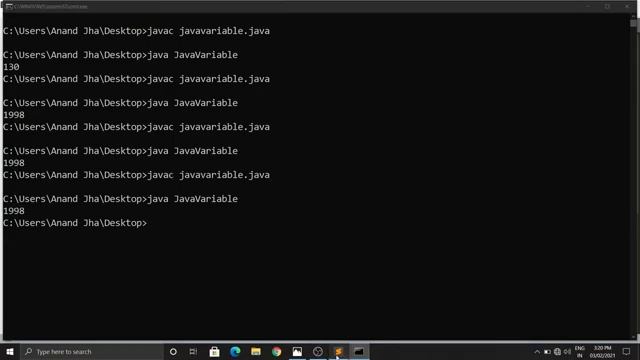
Task: Open Task View on the taskbar
Action: point(193,351)
